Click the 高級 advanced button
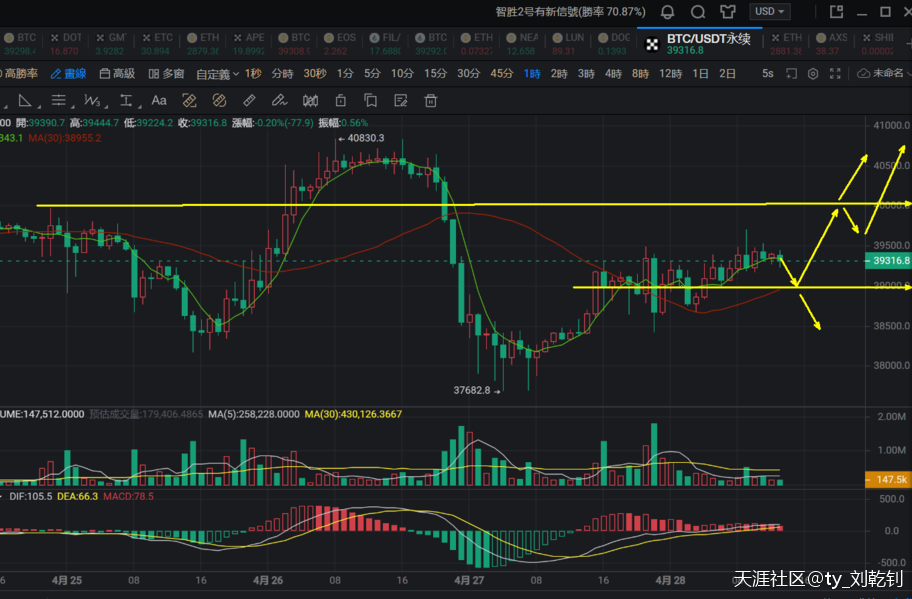 tap(117, 74)
